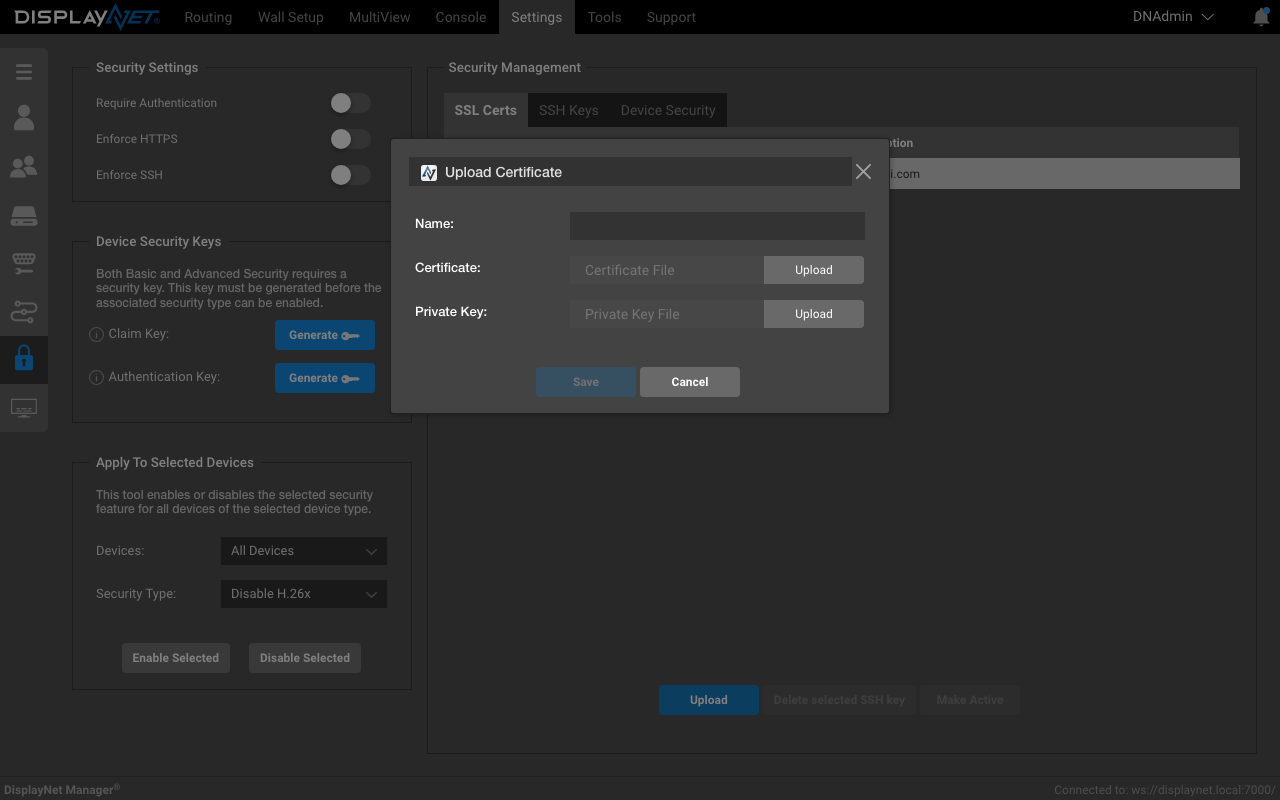Open the MultiView menu
Screen dimensions: 1280x800
(380, 17)
